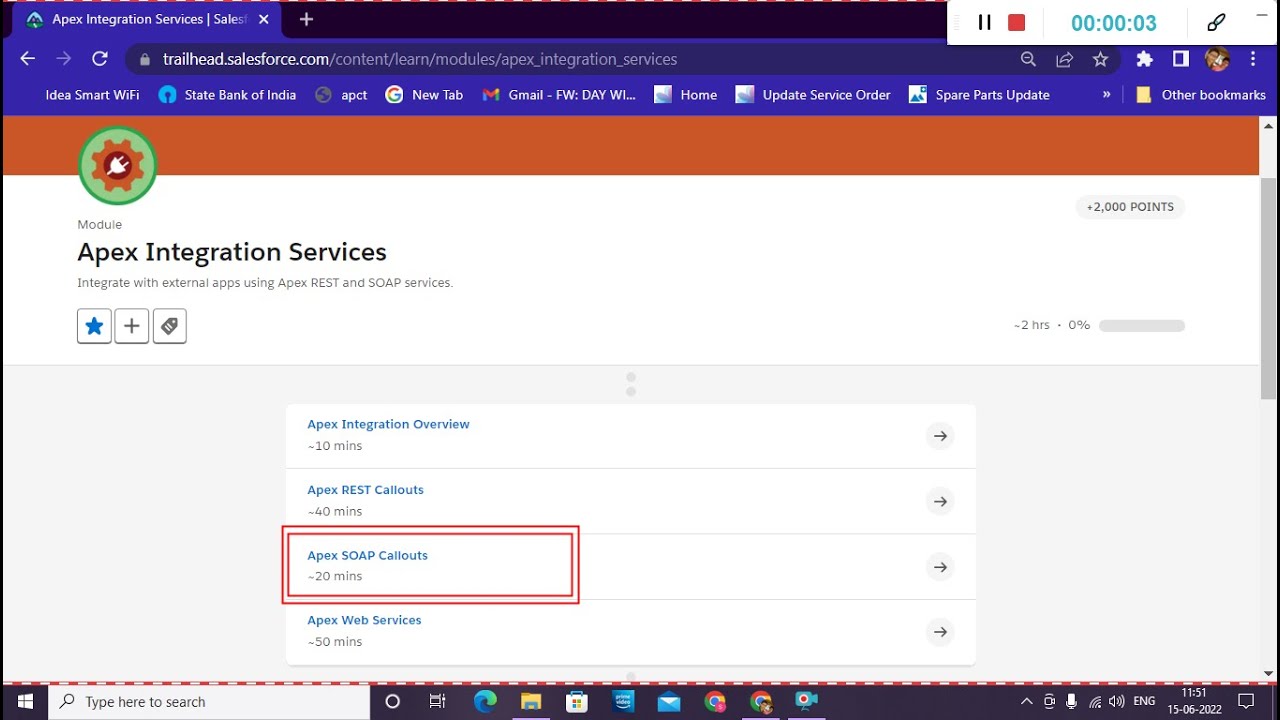Screen dimensions: 1280x720
Task: Click the browser back arrow
Action: point(27,59)
